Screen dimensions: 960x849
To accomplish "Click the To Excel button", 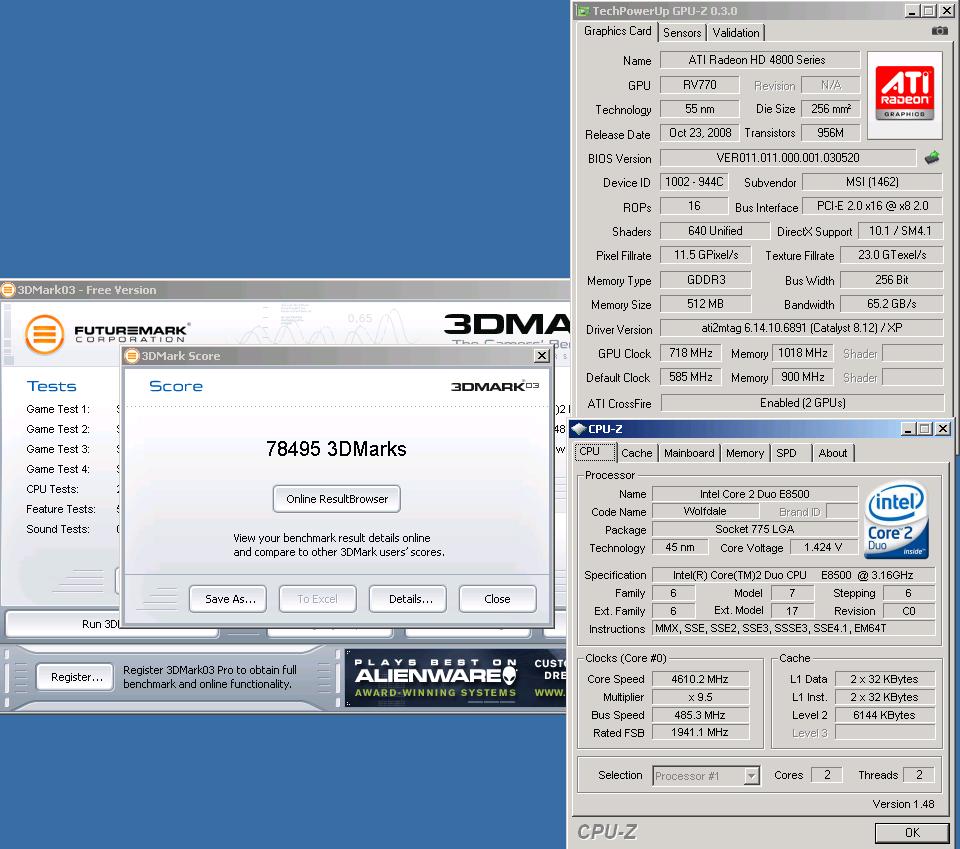I will (x=317, y=599).
